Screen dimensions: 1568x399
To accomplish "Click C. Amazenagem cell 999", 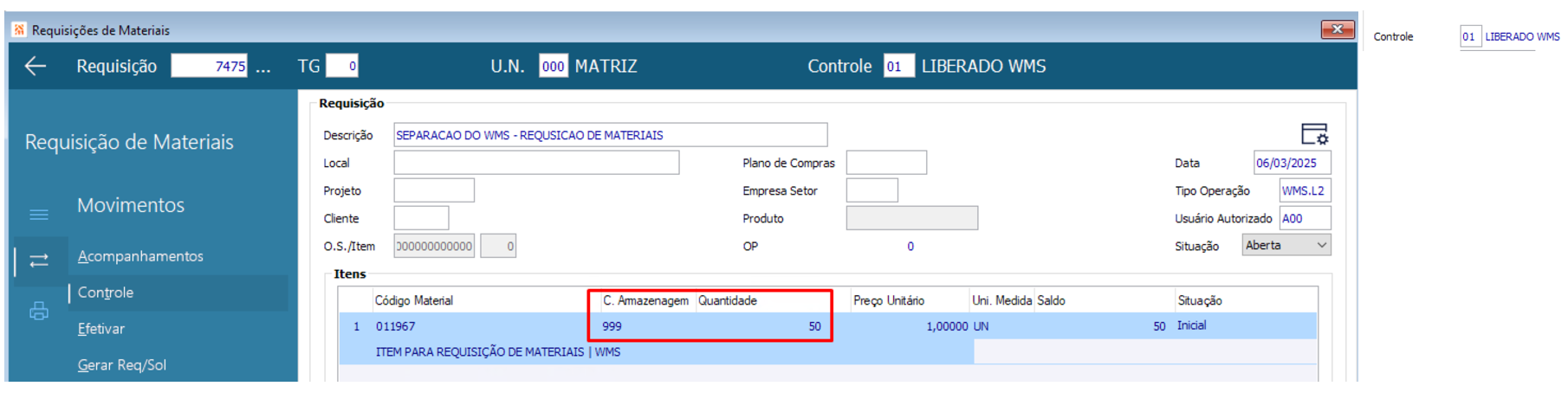I will pos(612,326).
